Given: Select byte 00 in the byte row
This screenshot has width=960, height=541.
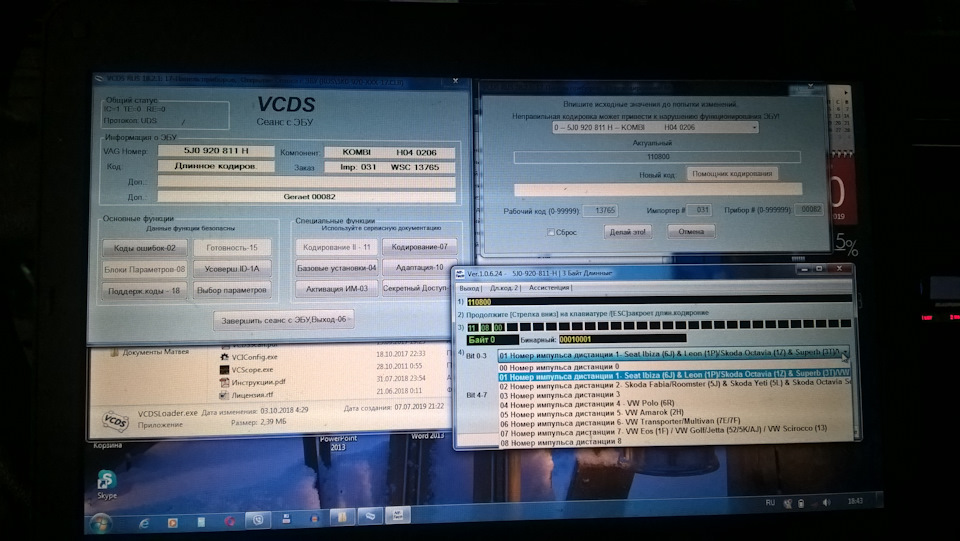Looking at the screenshot, I should click(498, 327).
